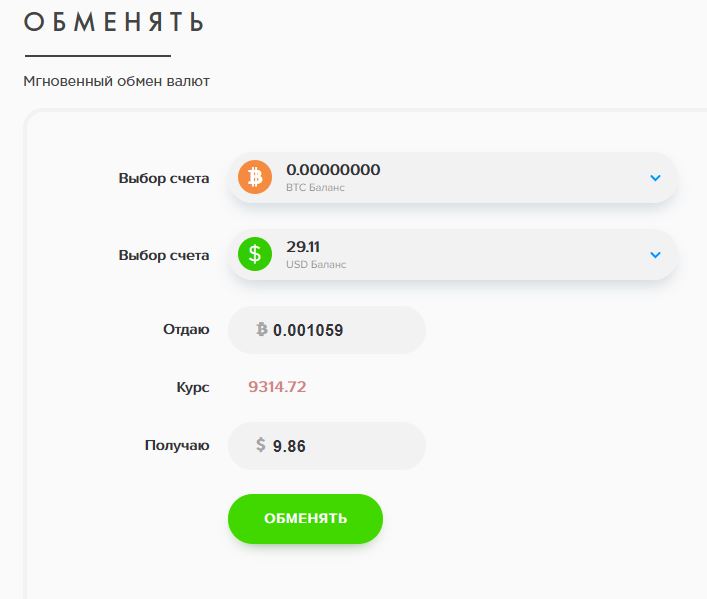Screen dimensions: 707x599
Task: Click the exchange rate value 9314.72
Action: (277, 387)
